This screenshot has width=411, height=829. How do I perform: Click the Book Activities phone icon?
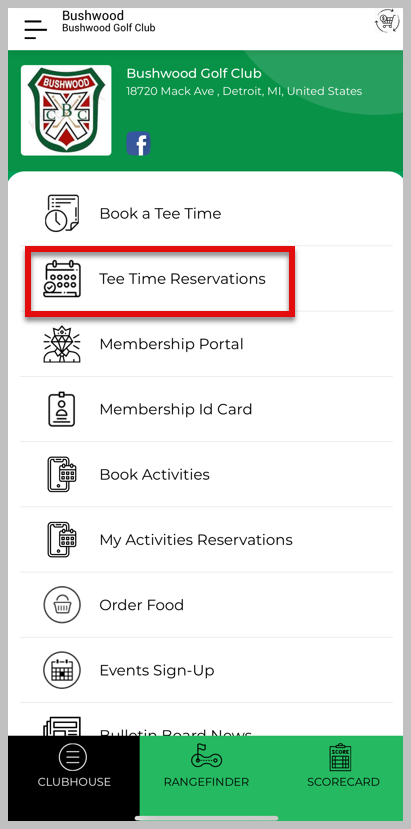coord(62,474)
